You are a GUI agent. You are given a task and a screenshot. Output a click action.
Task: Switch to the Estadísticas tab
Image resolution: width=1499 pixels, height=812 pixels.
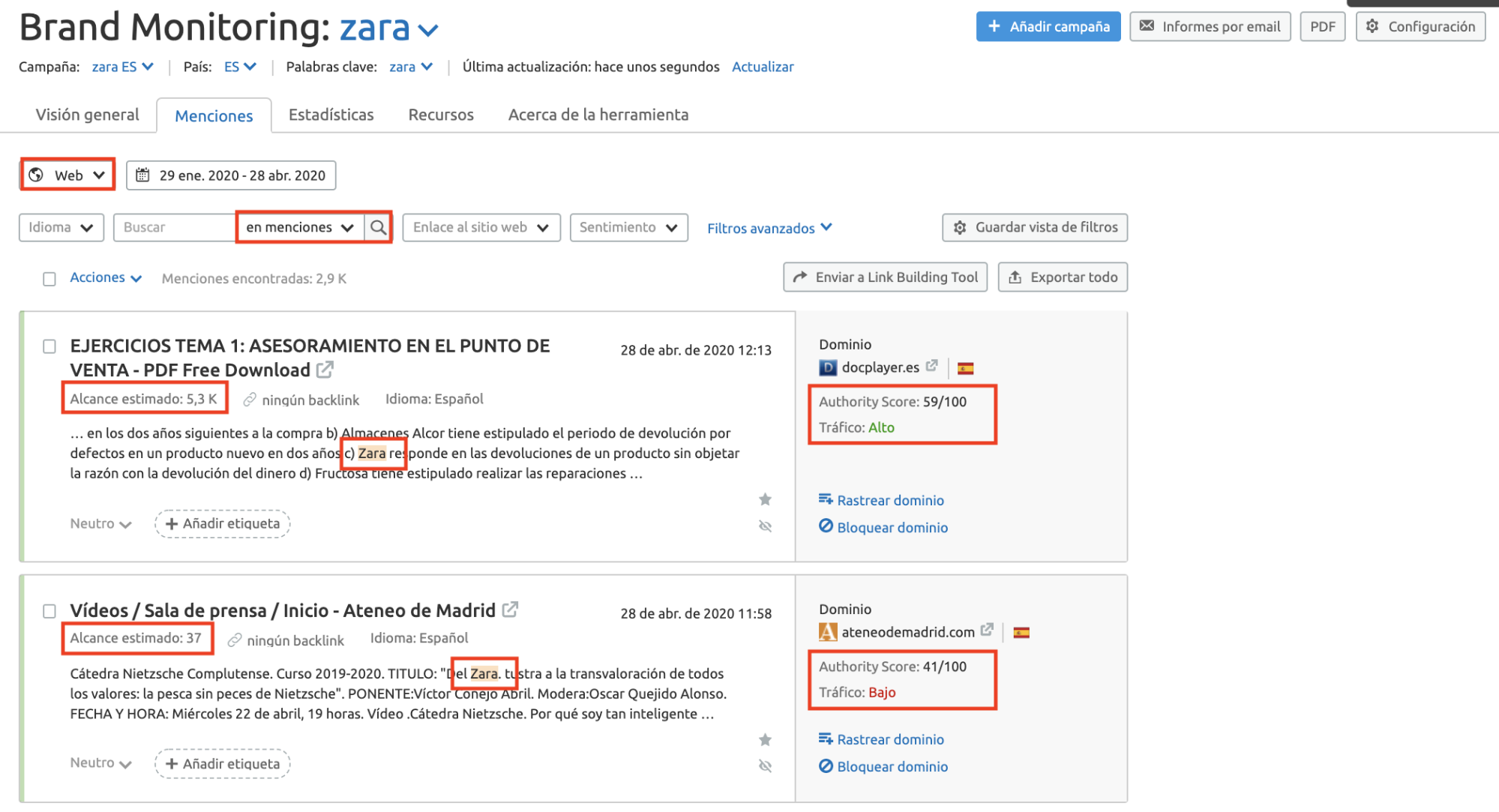tap(331, 115)
